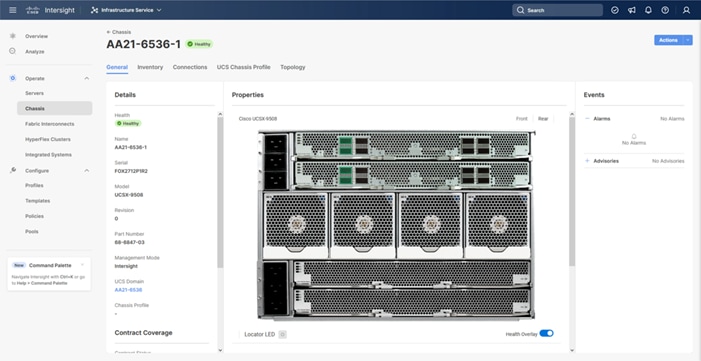Select the General tab
Viewport: 701px width, 361px height.
click(117, 67)
